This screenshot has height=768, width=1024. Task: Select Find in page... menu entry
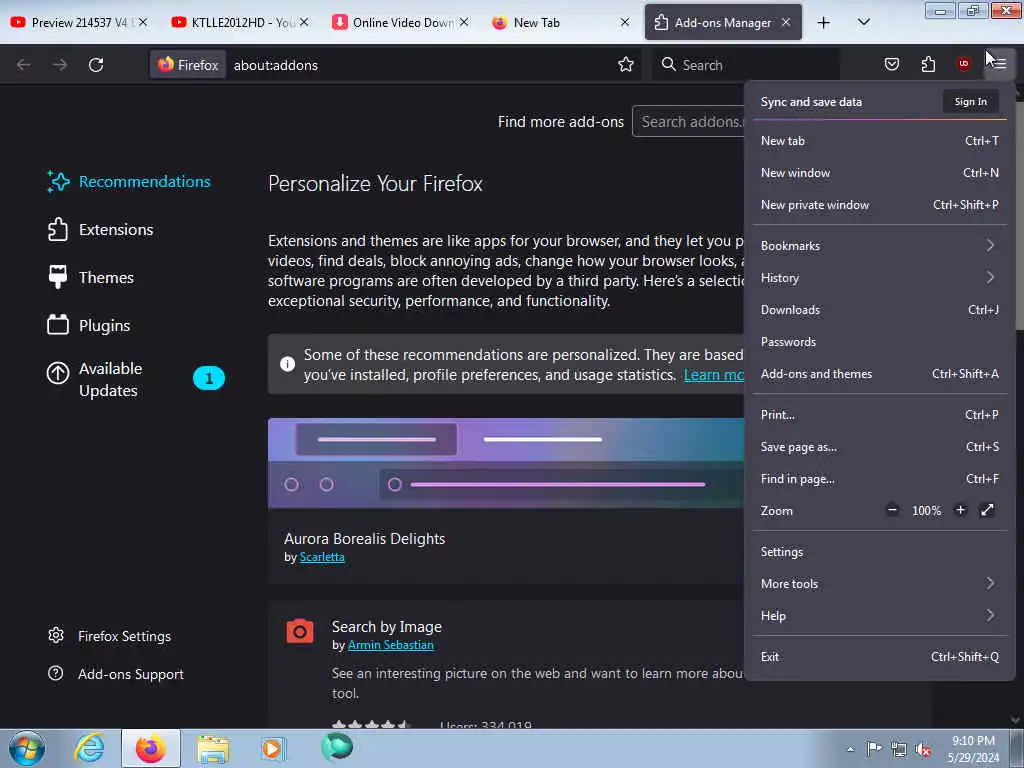pos(879,479)
